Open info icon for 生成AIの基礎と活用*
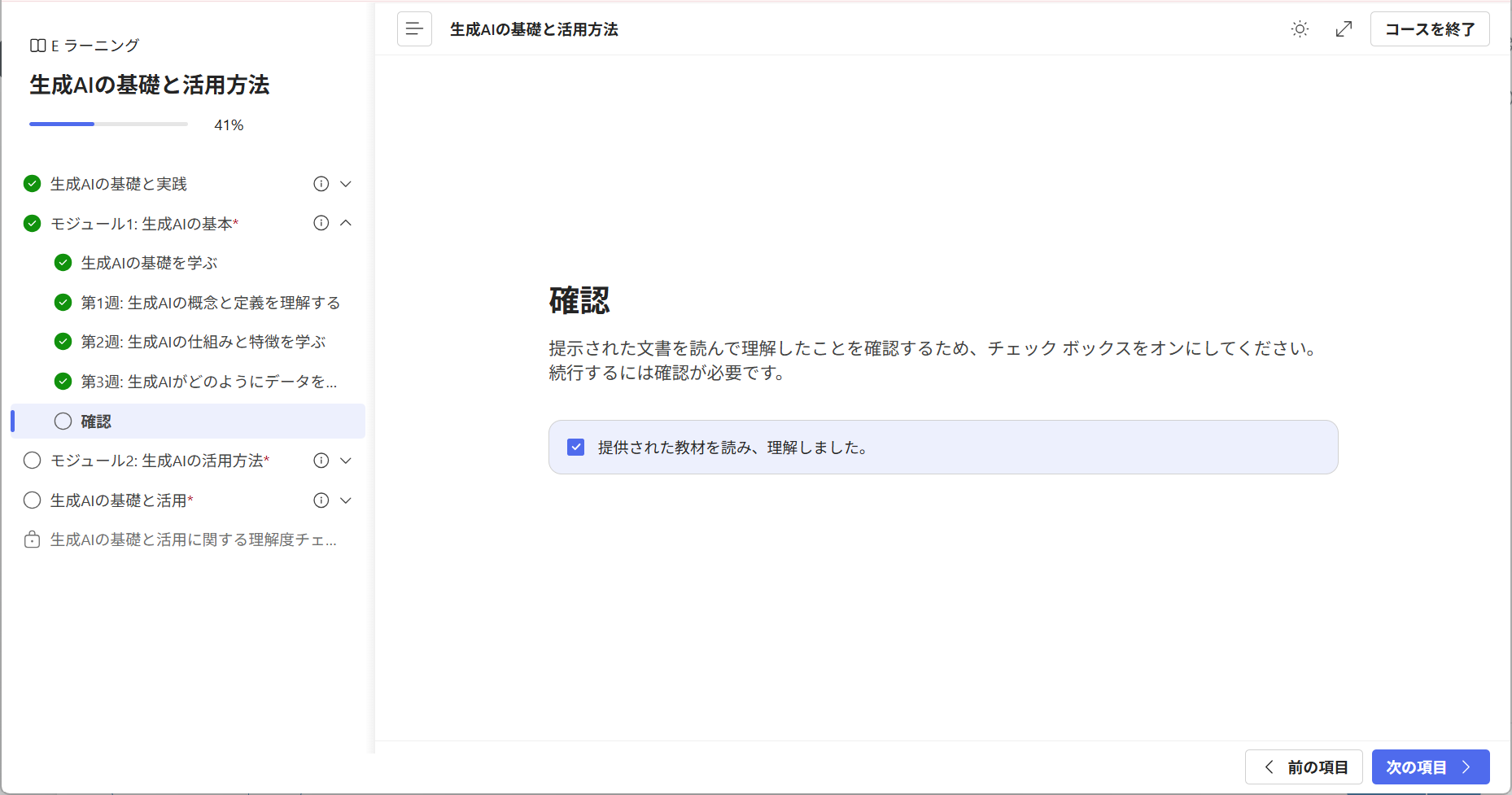The height and width of the screenshot is (795, 1512). (x=321, y=500)
